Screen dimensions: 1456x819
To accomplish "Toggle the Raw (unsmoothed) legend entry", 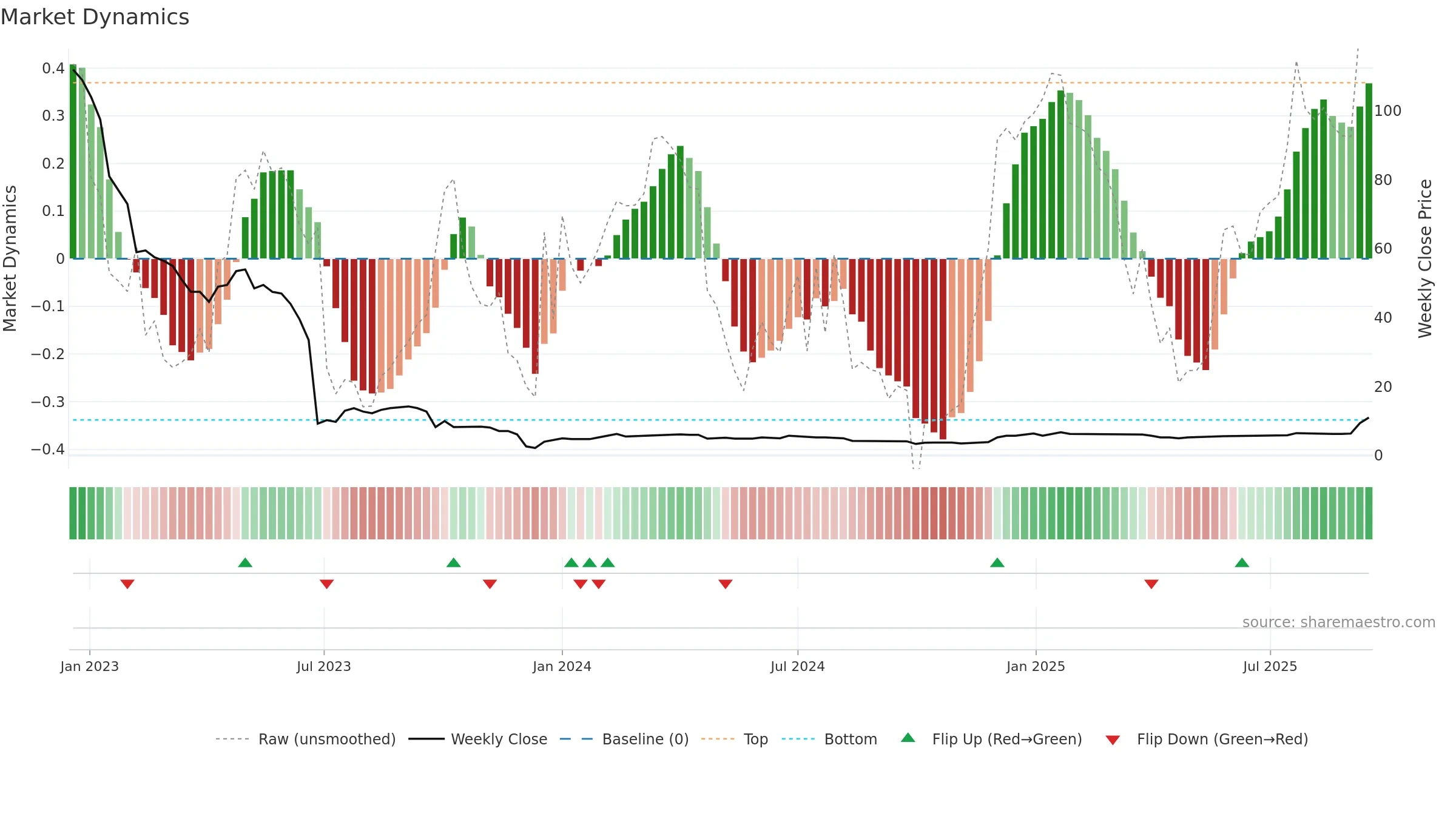I will pyautogui.click(x=305, y=739).
